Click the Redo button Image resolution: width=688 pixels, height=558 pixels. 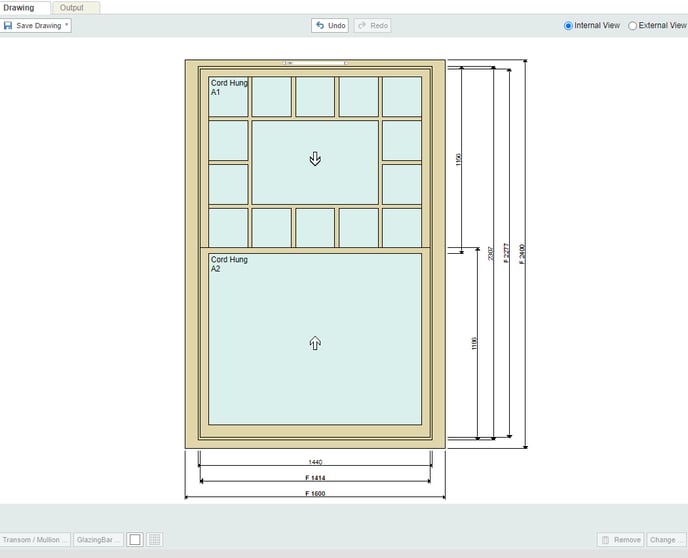coord(372,25)
